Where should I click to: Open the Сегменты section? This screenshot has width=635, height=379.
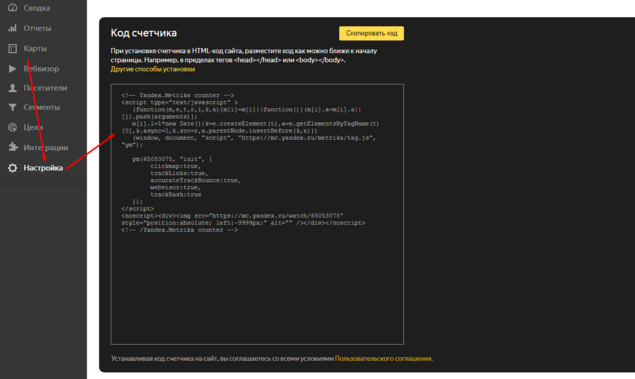click(41, 107)
